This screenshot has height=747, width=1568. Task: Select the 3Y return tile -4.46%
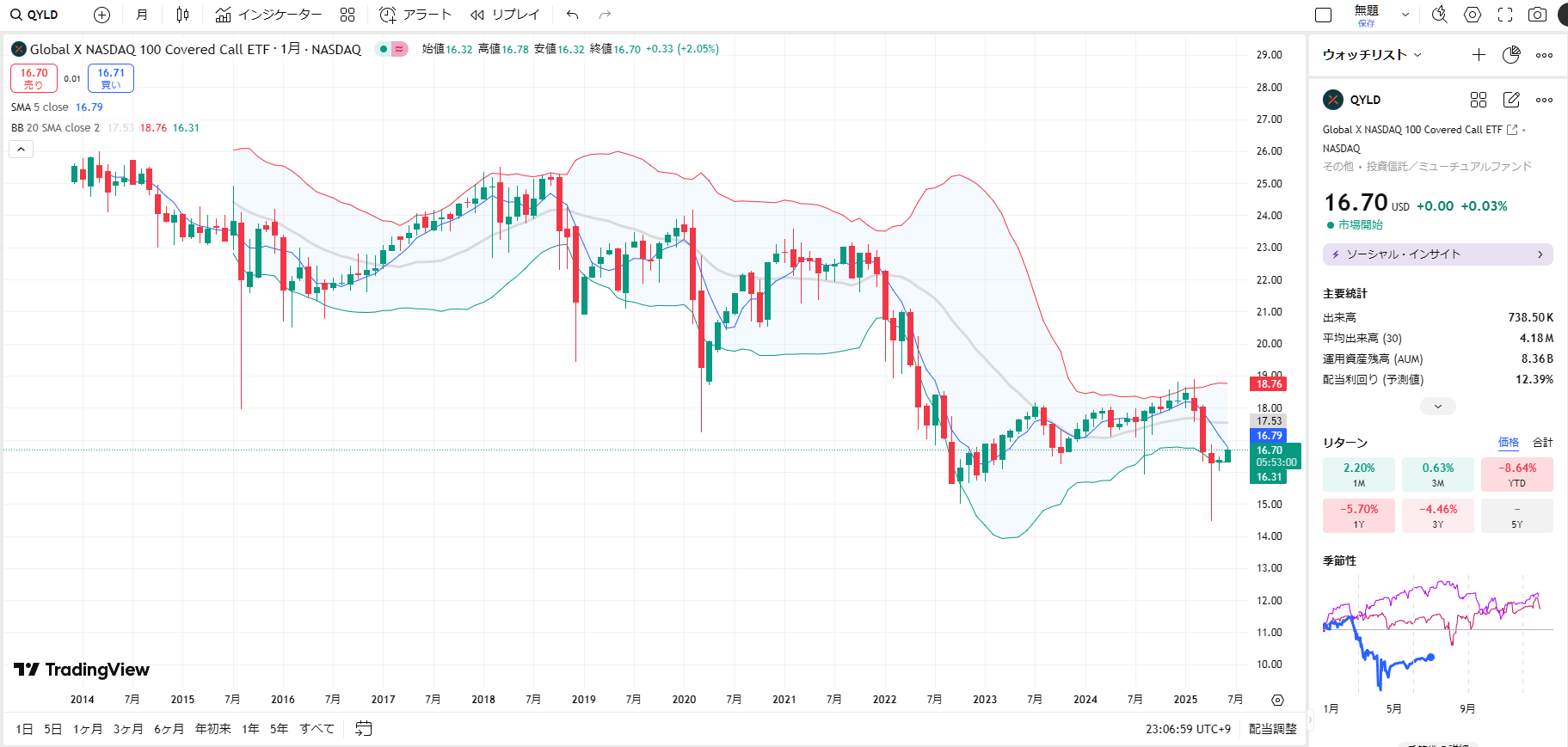(1438, 516)
